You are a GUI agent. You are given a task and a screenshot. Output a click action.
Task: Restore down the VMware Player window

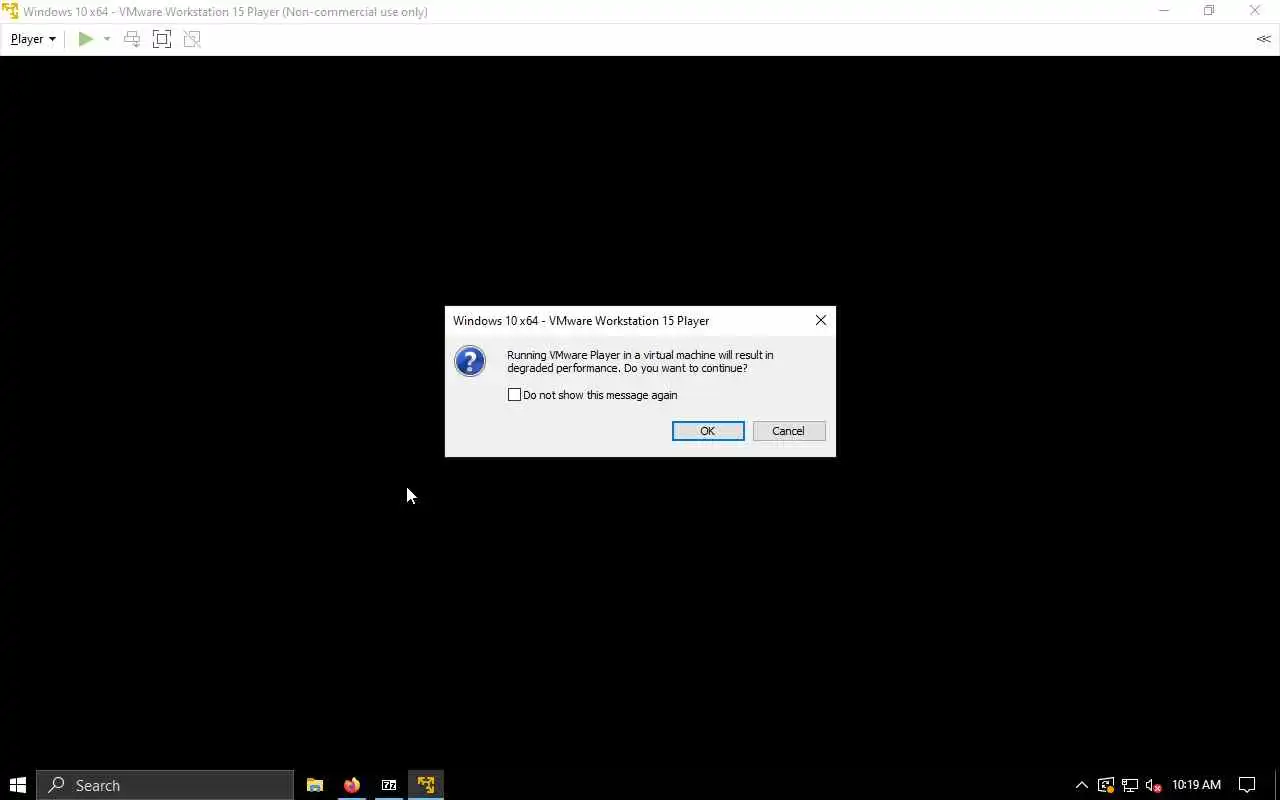[1209, 11]
